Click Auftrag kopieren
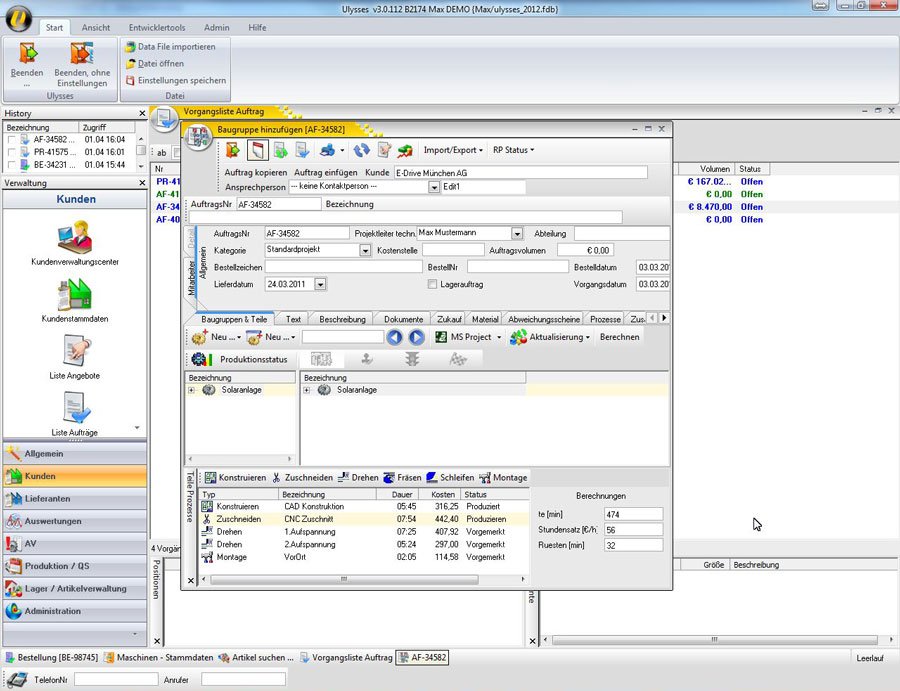900x691 pixels. pyautogui.click(x=255, y=173)
